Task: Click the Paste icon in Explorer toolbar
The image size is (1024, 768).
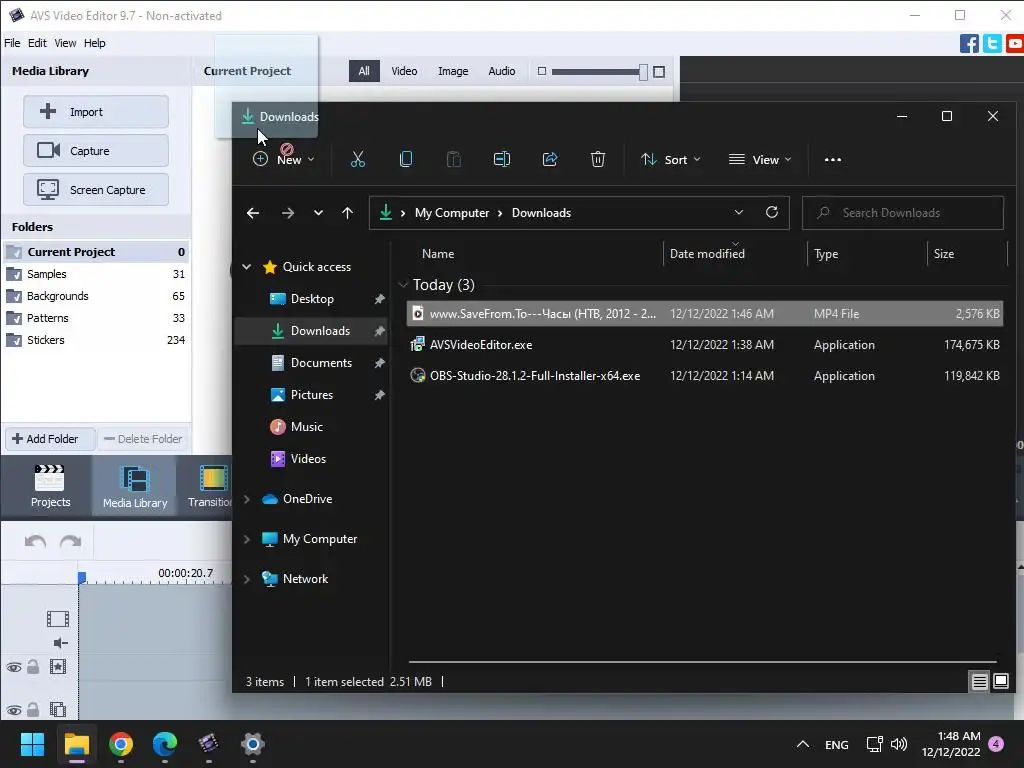Action: coord(454,159)
